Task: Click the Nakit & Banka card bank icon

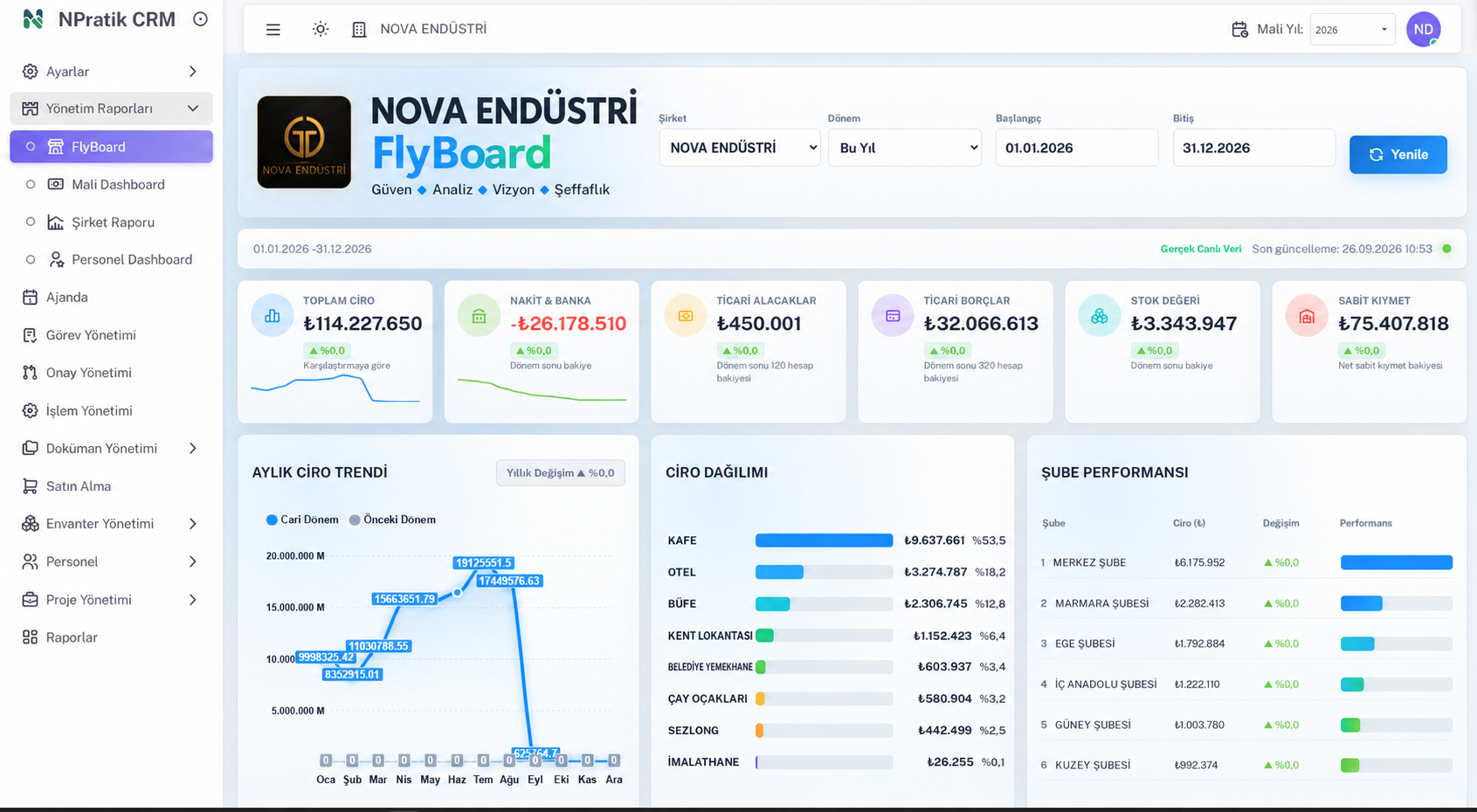Action: 479,316
